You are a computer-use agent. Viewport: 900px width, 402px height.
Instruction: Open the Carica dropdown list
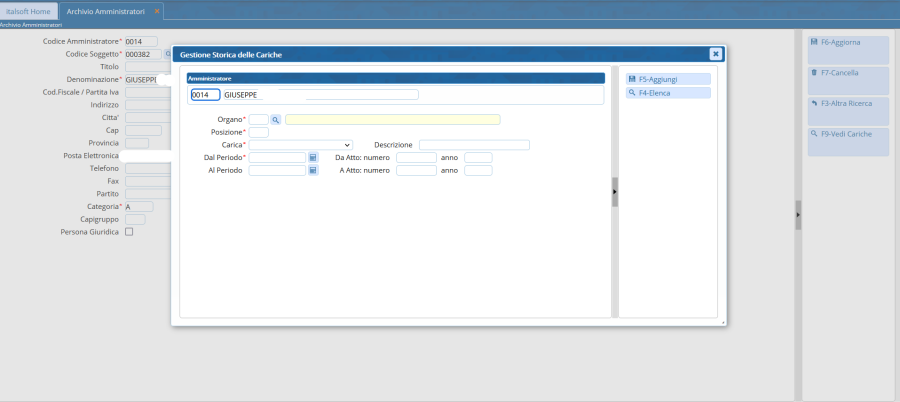(300, 145)
